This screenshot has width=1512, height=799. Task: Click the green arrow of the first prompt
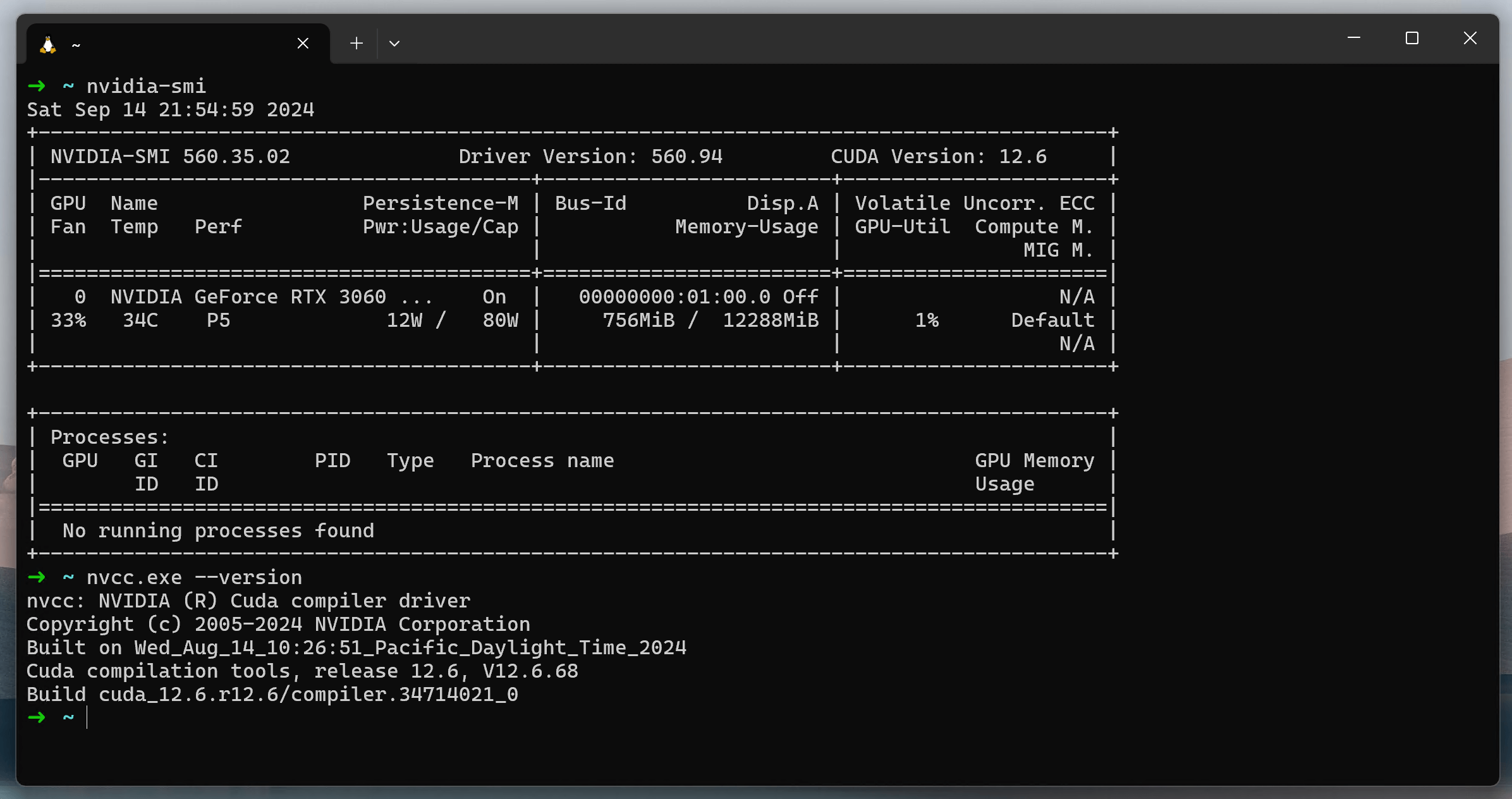[x=37, y=86]
